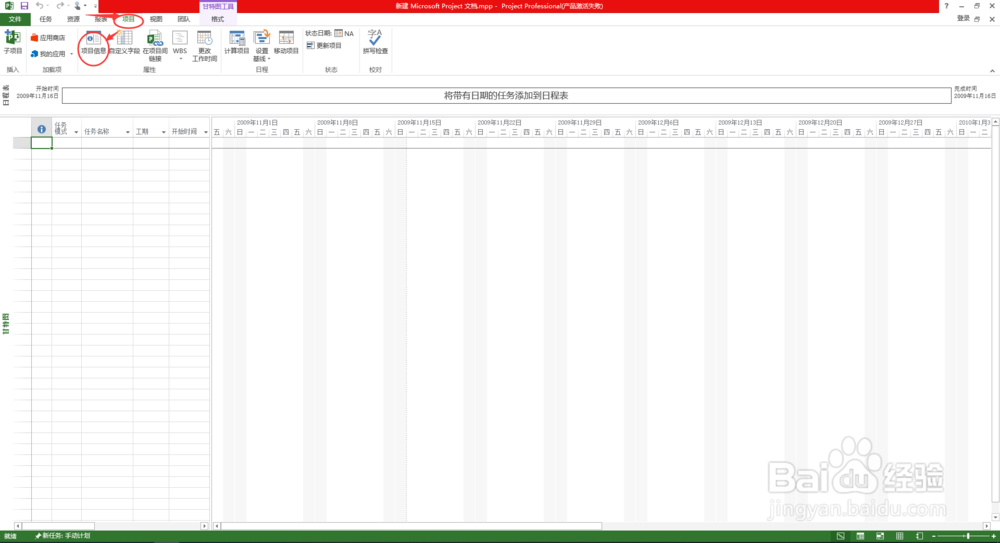Screen dimensions: 1000x543
Task: Click the task table horizontal scrollbar
Action: click(58, 526)
